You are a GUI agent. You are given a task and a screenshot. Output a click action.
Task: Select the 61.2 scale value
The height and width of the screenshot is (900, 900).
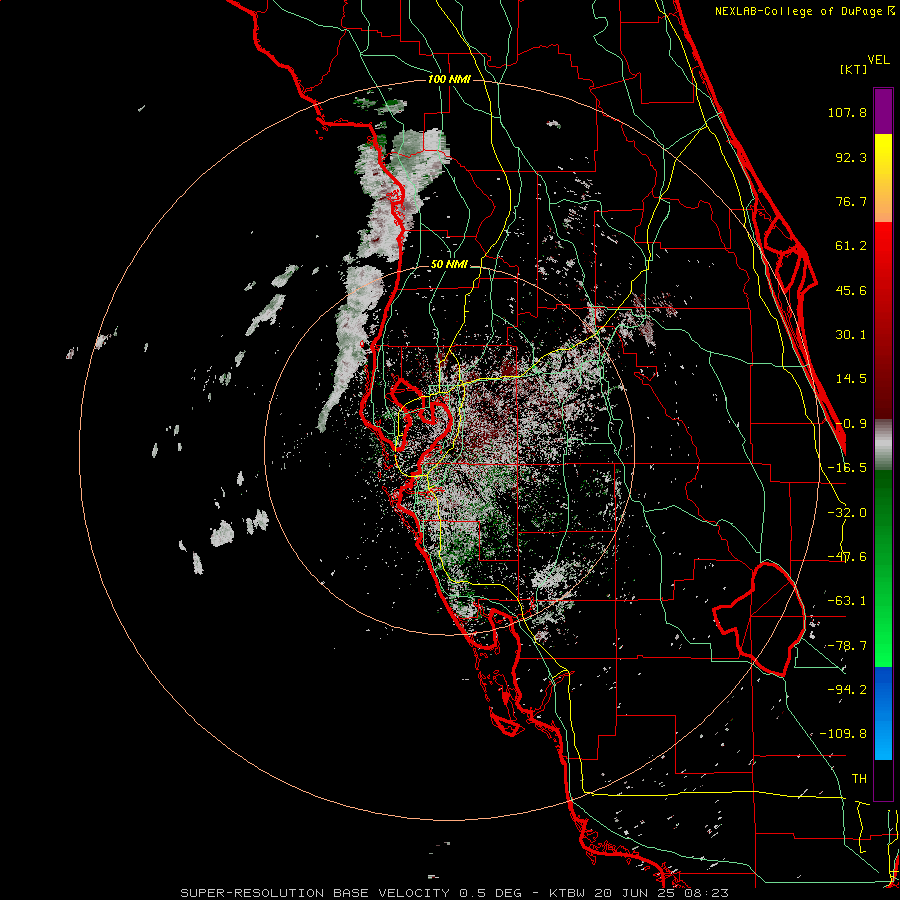click(851, 246)
